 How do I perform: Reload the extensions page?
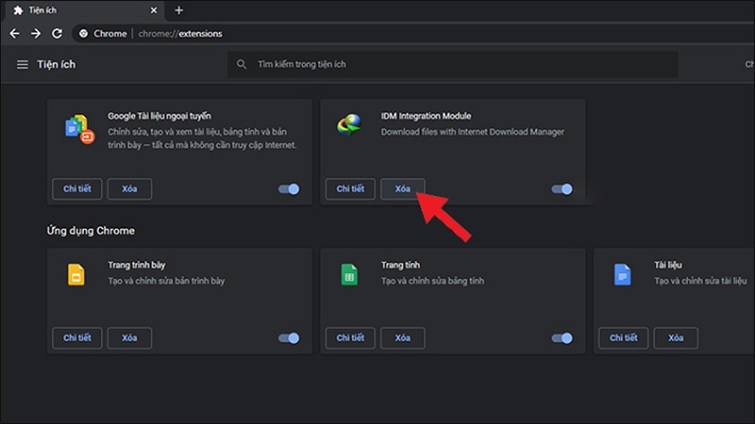click(57, 33)
